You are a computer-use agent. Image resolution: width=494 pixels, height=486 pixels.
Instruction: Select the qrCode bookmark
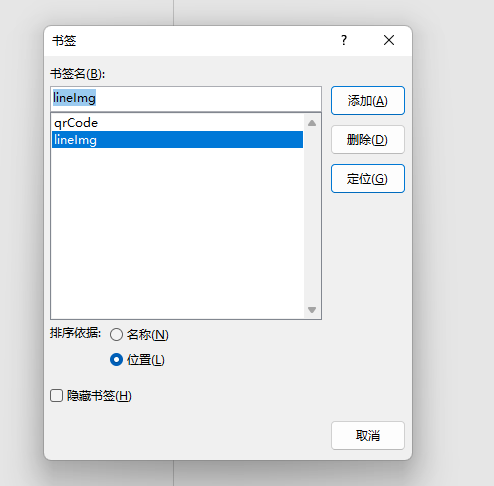[x=177, y=123]
